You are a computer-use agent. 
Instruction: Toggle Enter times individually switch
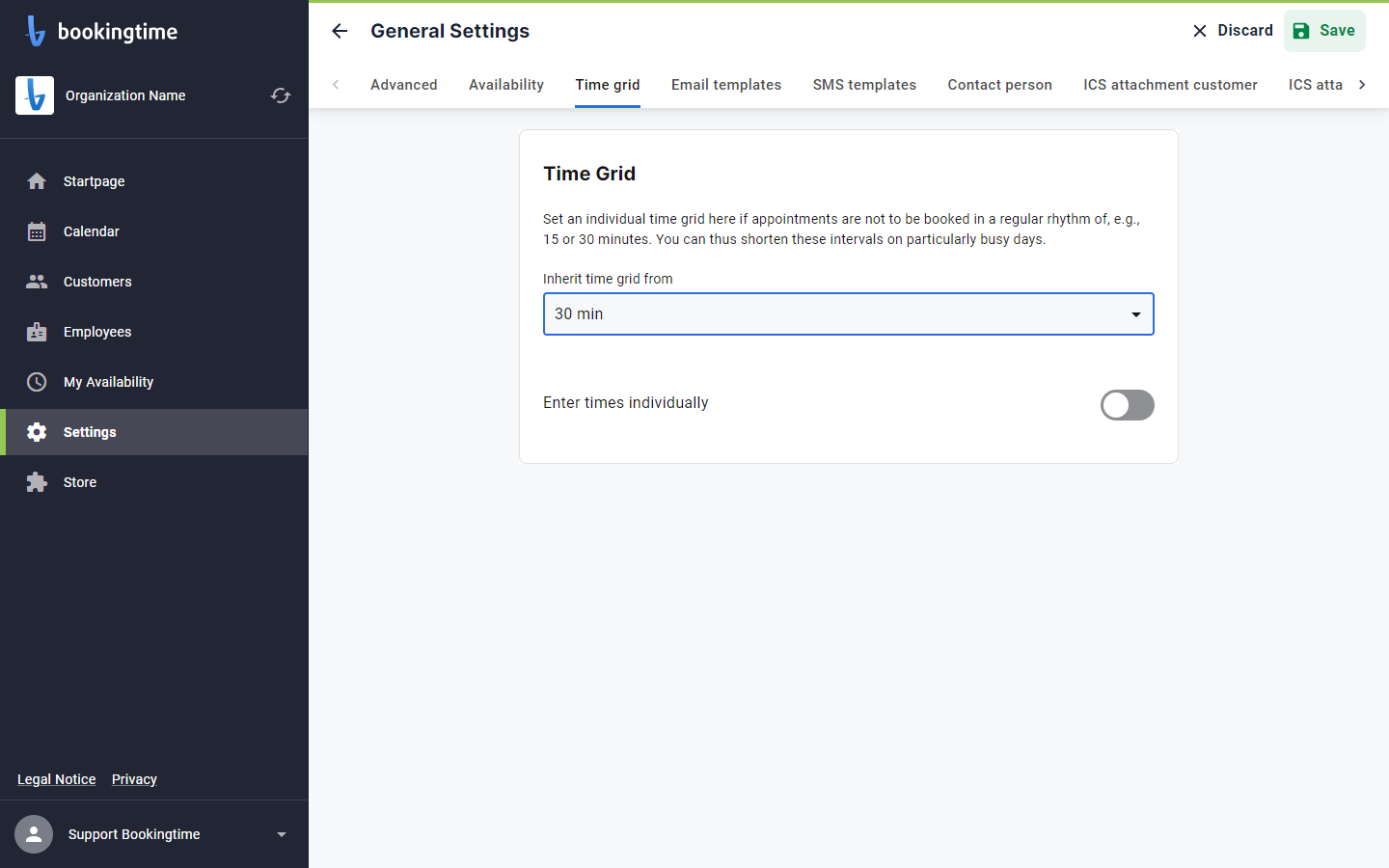[1128, 405]
